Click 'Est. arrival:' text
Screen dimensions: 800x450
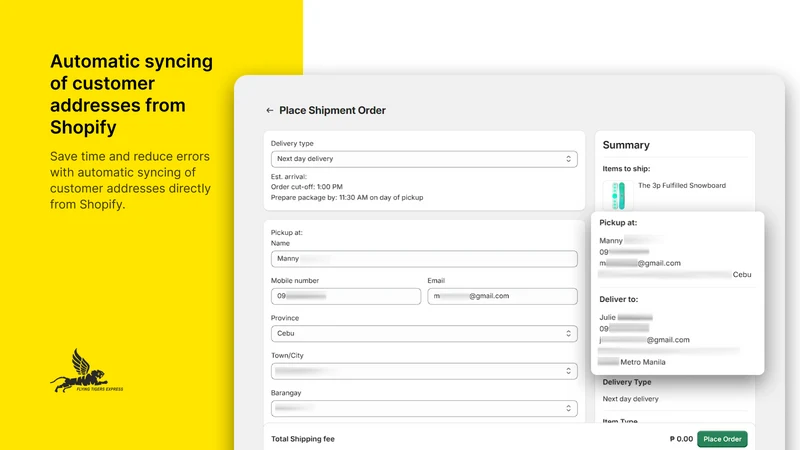[x=289, y=177]
